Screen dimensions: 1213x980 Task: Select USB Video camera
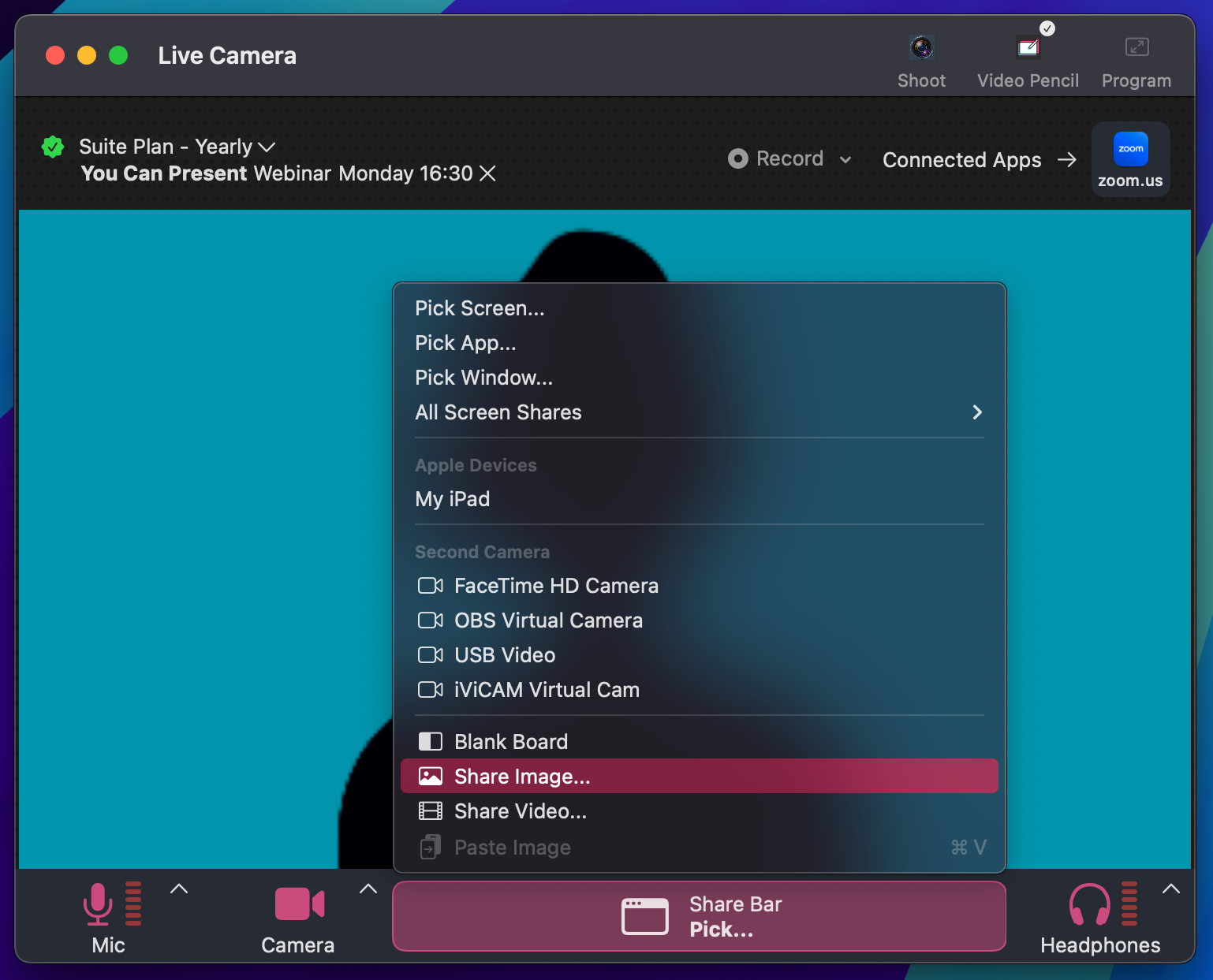click(x=700, y=655)
